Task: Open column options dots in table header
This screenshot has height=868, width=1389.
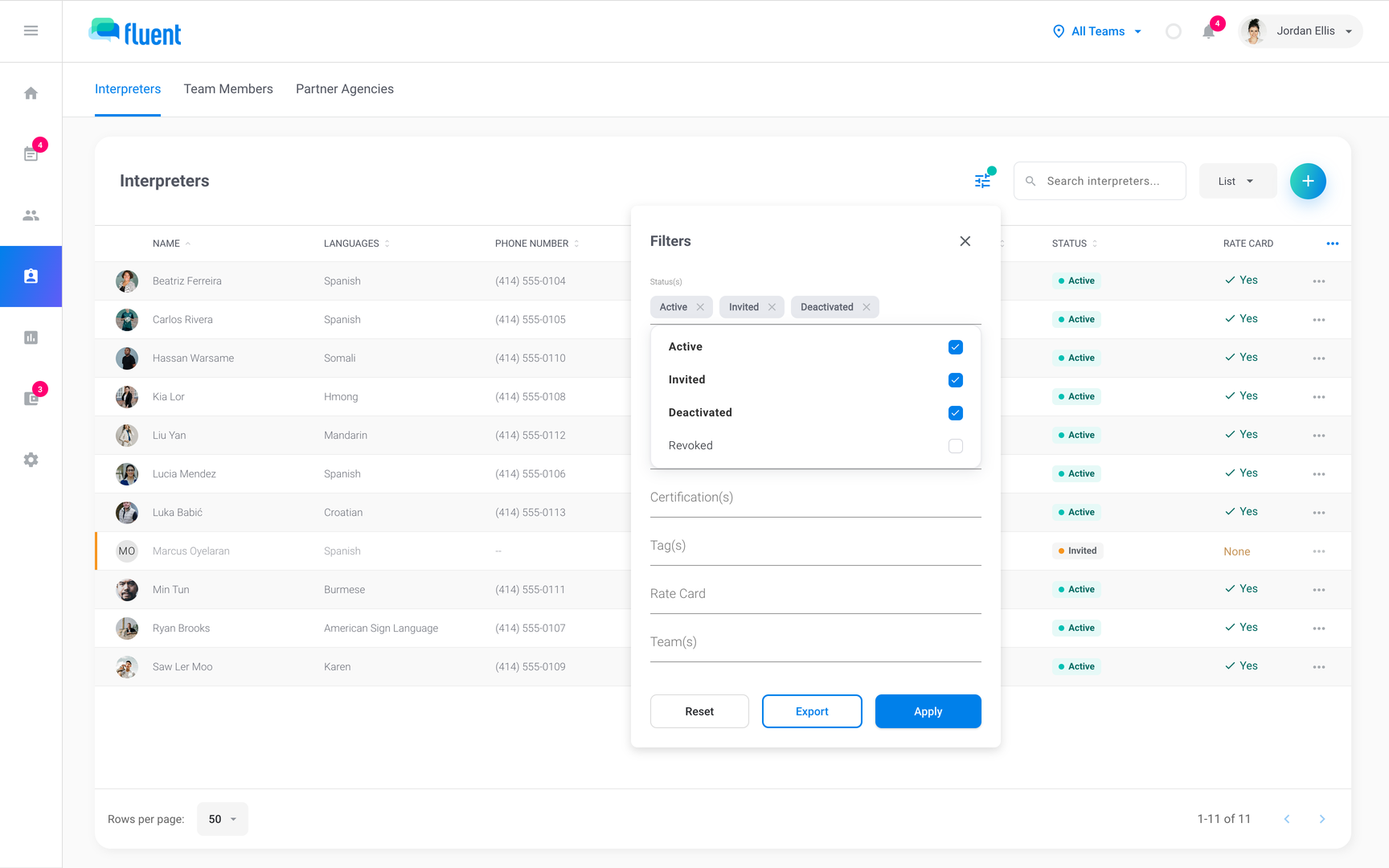Action: point(1332,244)
